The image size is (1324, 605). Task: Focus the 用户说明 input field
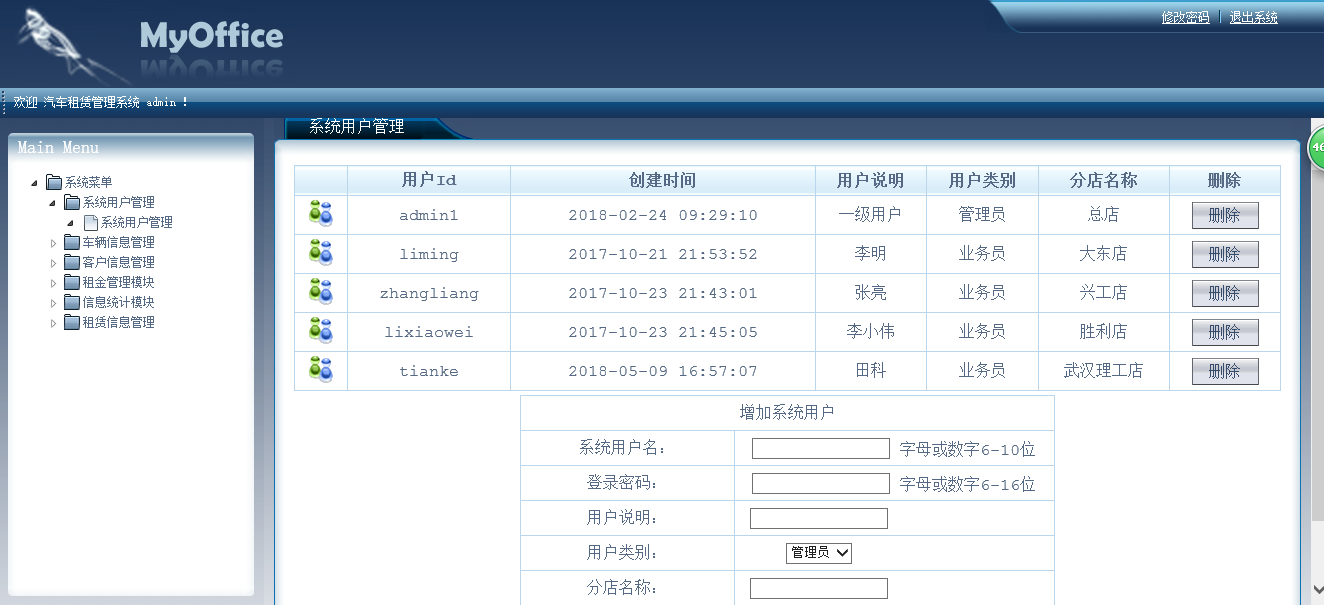[x=818, y=518]
